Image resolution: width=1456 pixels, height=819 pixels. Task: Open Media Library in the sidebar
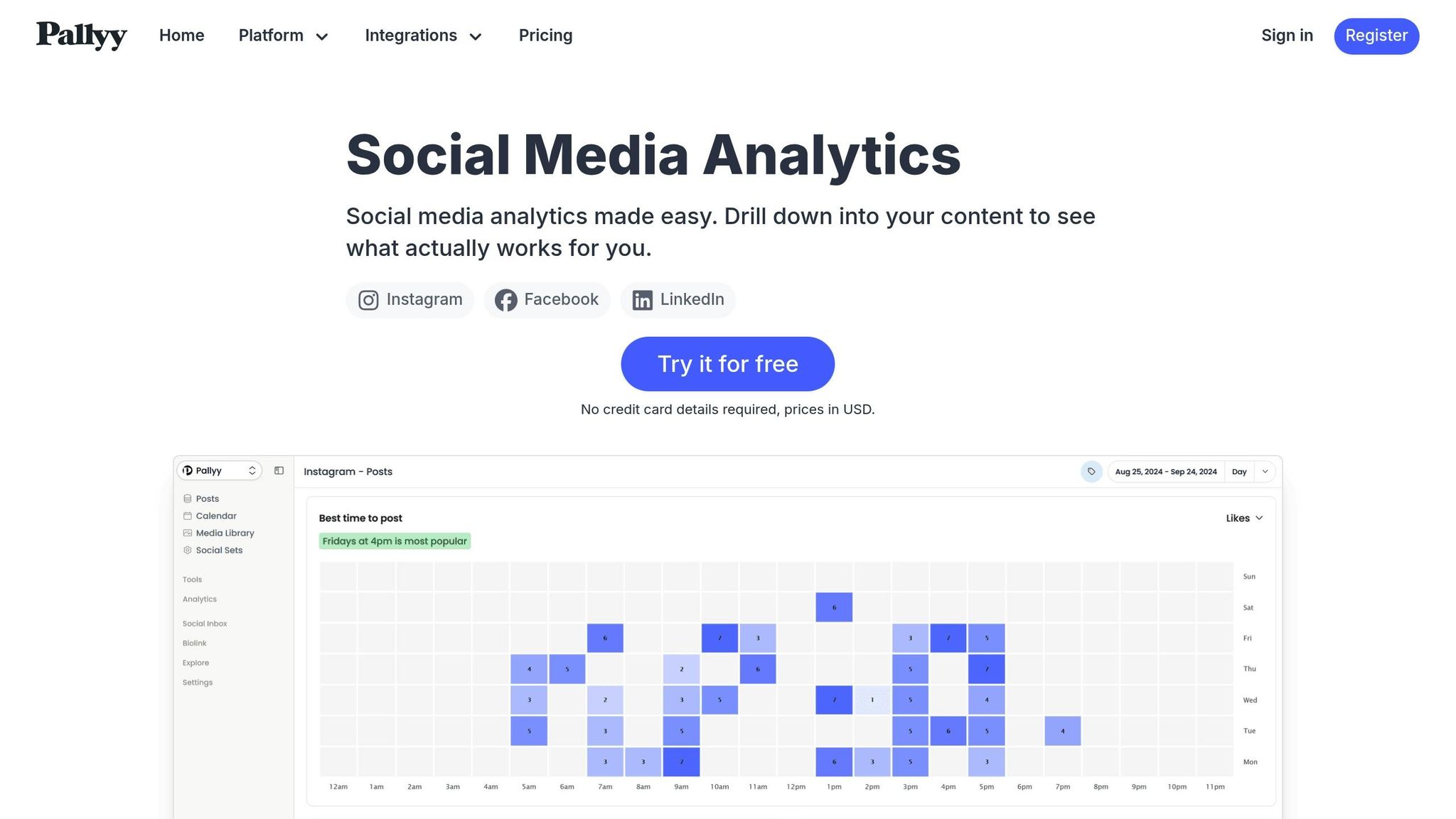(x=225, y=533)
